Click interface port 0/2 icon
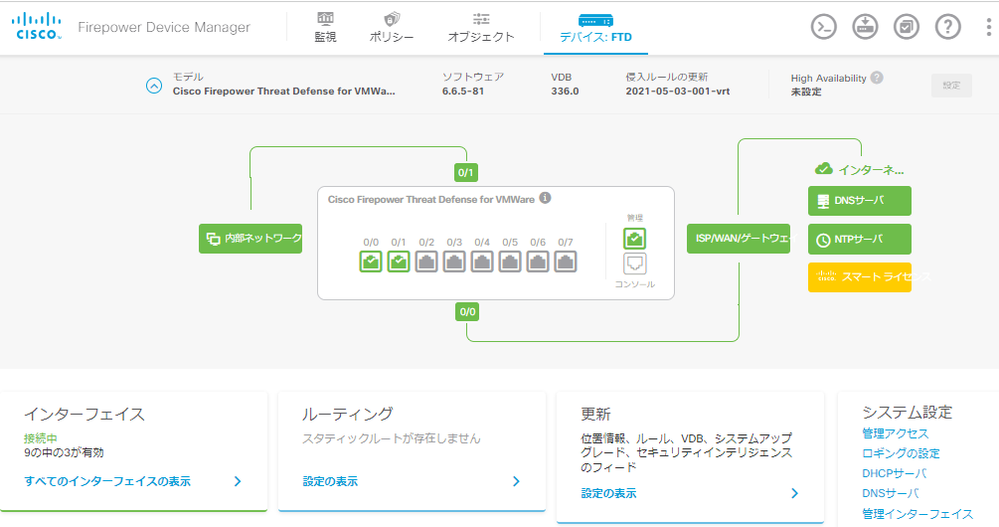Image resolution: width=999 pixels, height=527 pixels. (426, 261)
